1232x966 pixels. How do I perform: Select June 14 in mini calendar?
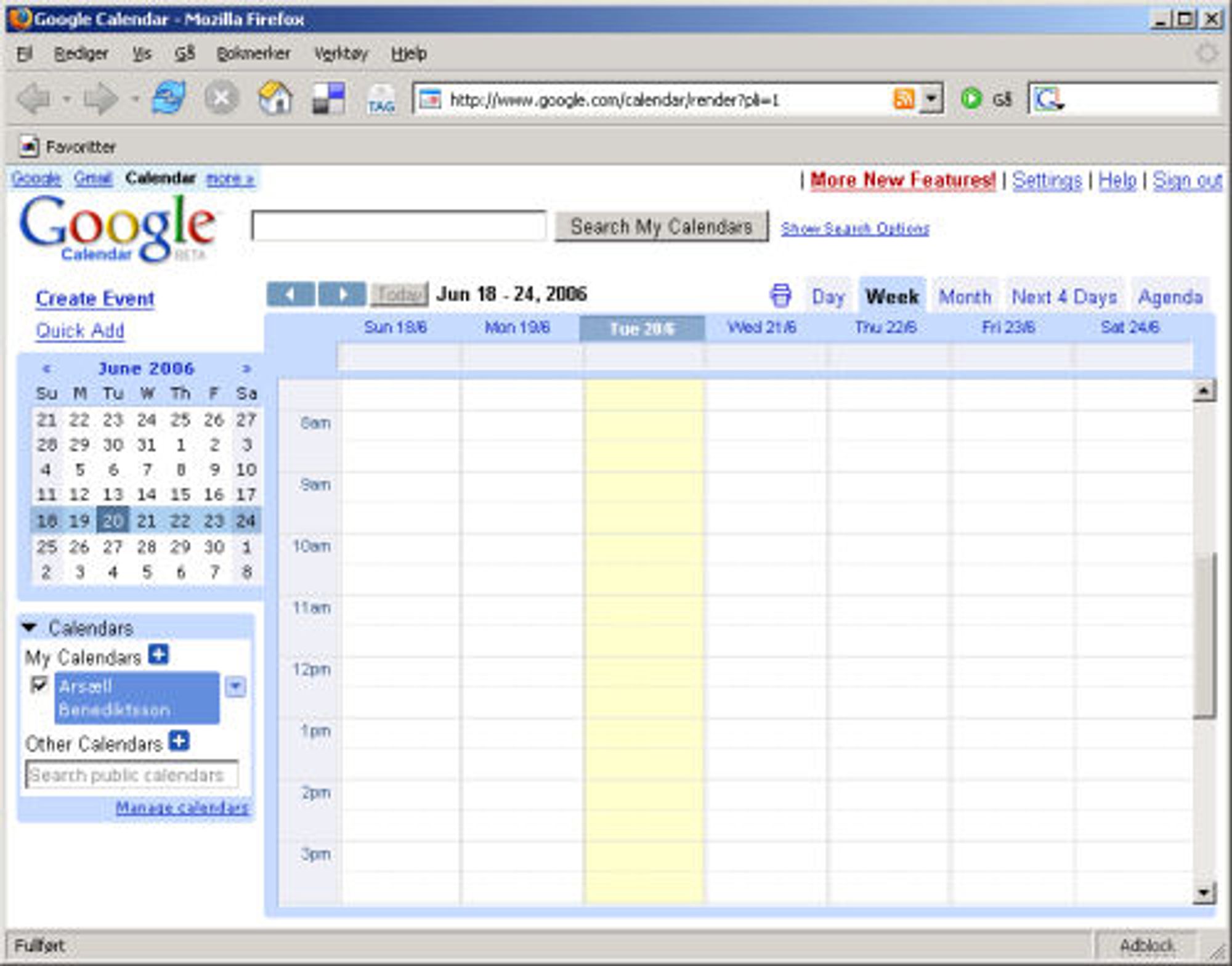(x=147, y=494)
